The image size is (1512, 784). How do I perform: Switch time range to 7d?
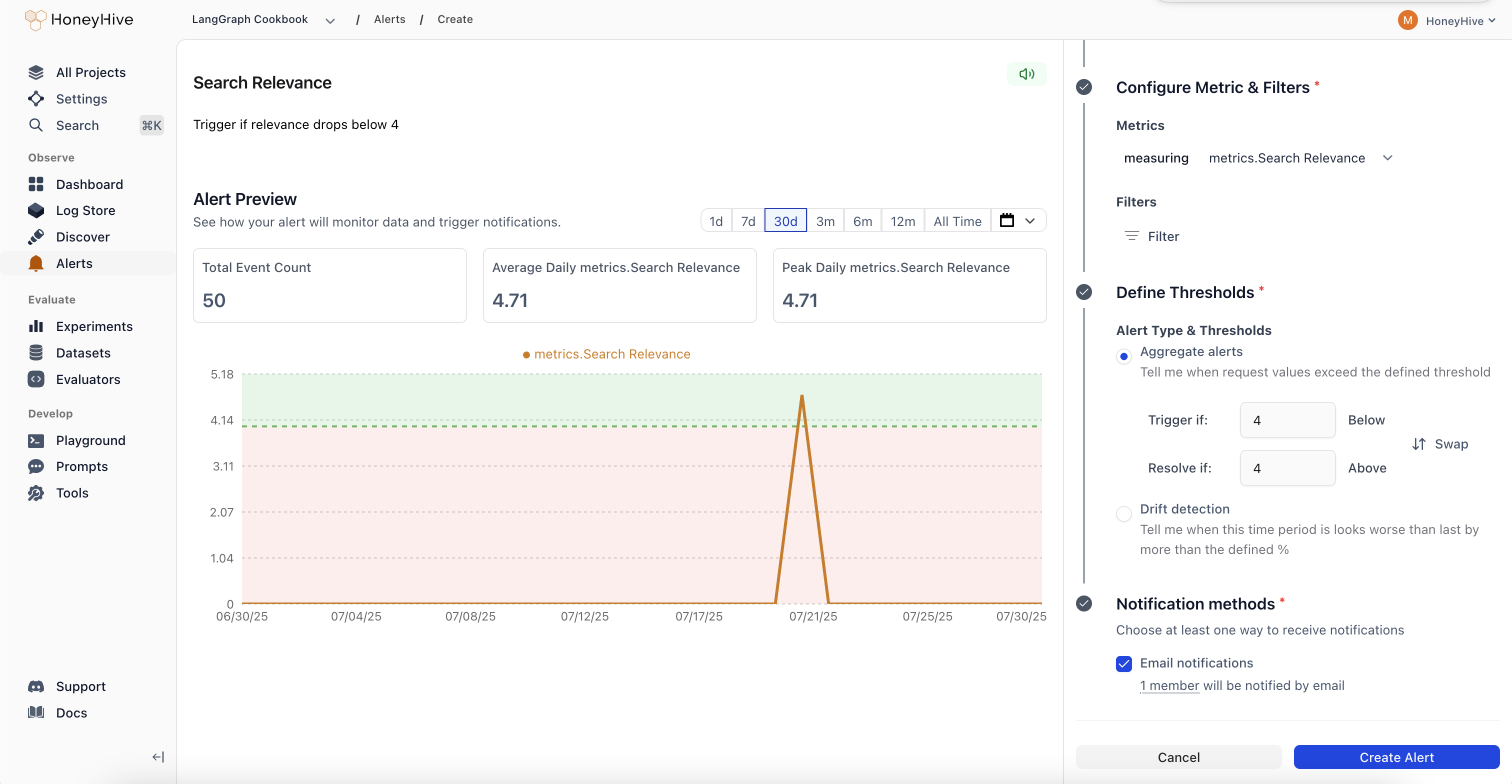(748, 221)
